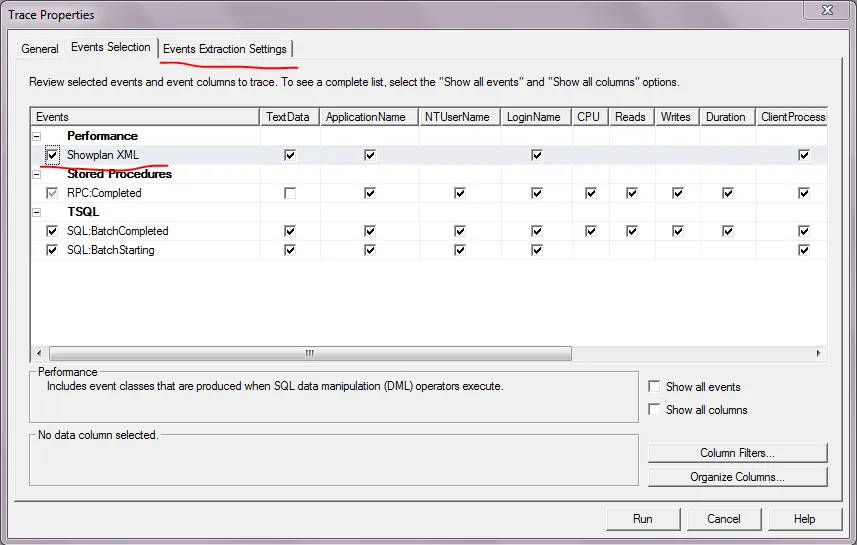Uncheck the SQL:BatchStarting event checkbox

click(52, 250)
